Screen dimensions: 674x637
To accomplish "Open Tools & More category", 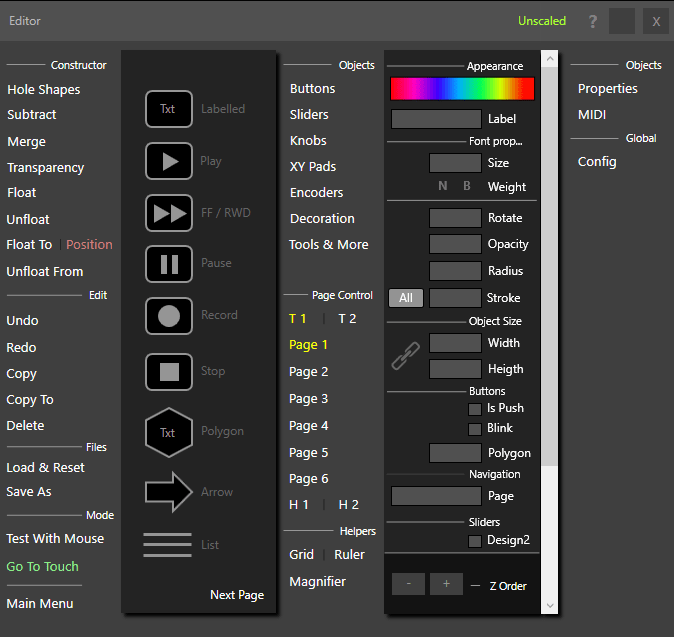I will tap(329, 245).
